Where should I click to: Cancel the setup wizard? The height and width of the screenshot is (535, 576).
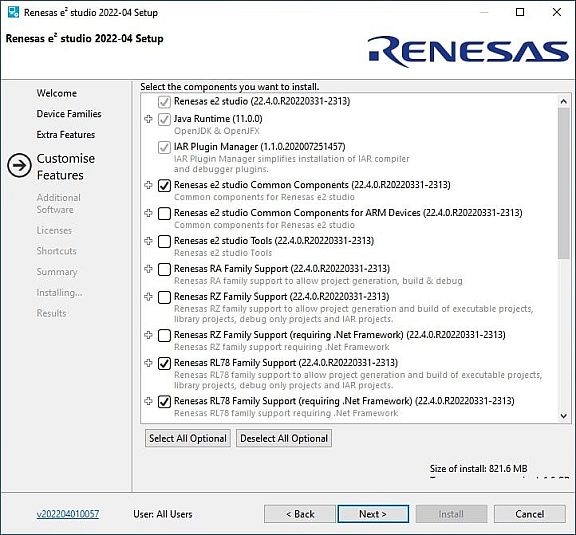tap(529, 514)
